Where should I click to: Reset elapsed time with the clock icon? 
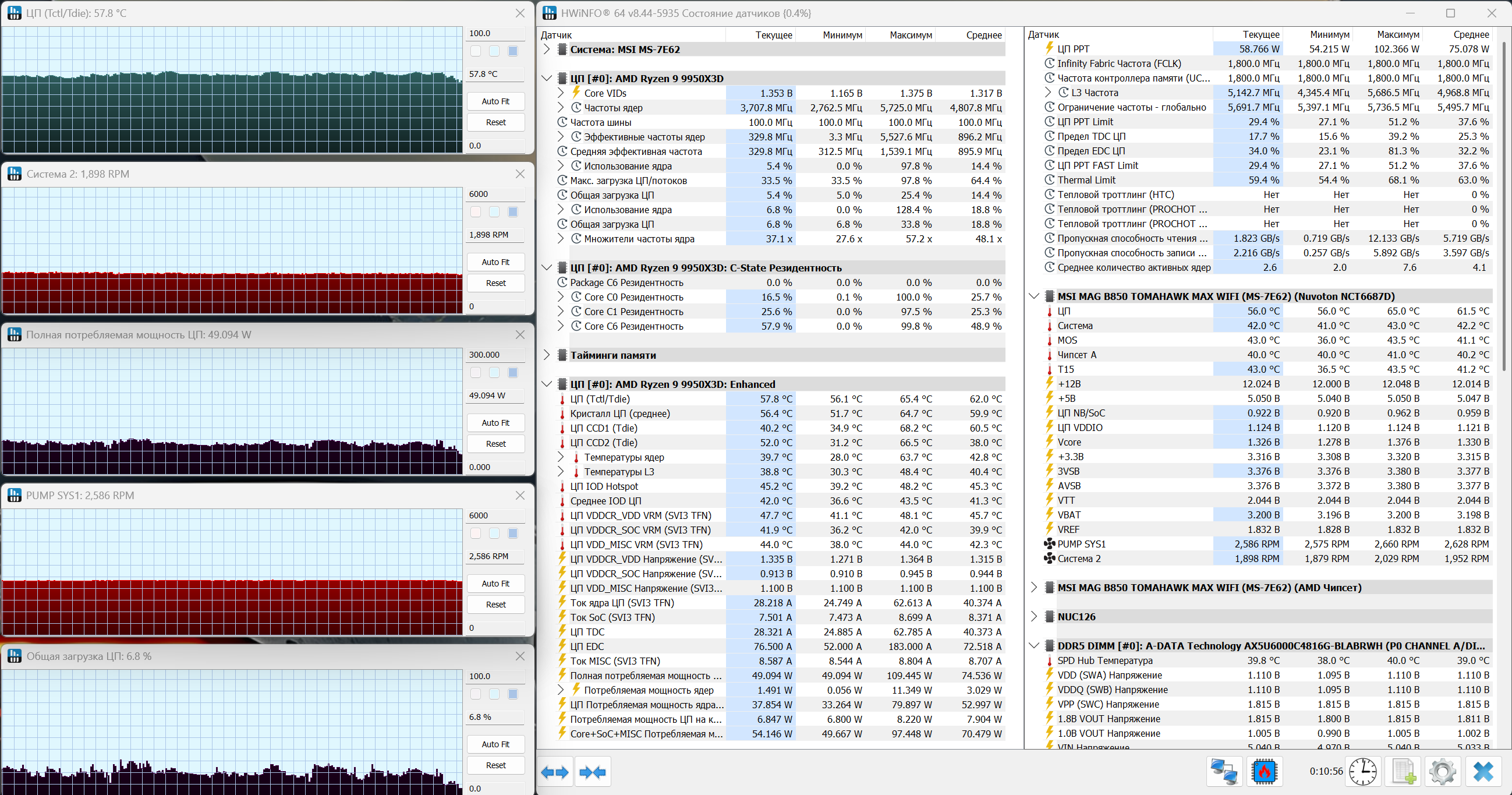click(x=1362, y=771)
